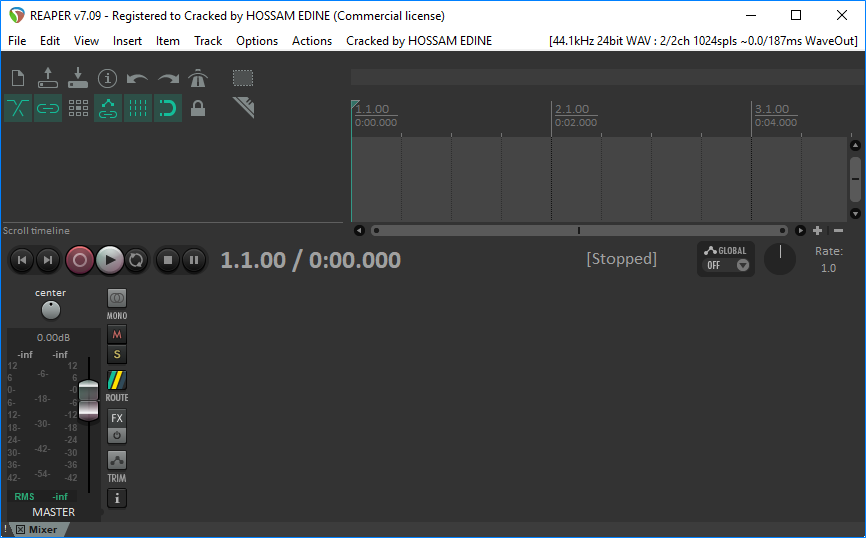This screenshot has width=866, height=538.
Task: Open master Route button
Action: point(117,380)
